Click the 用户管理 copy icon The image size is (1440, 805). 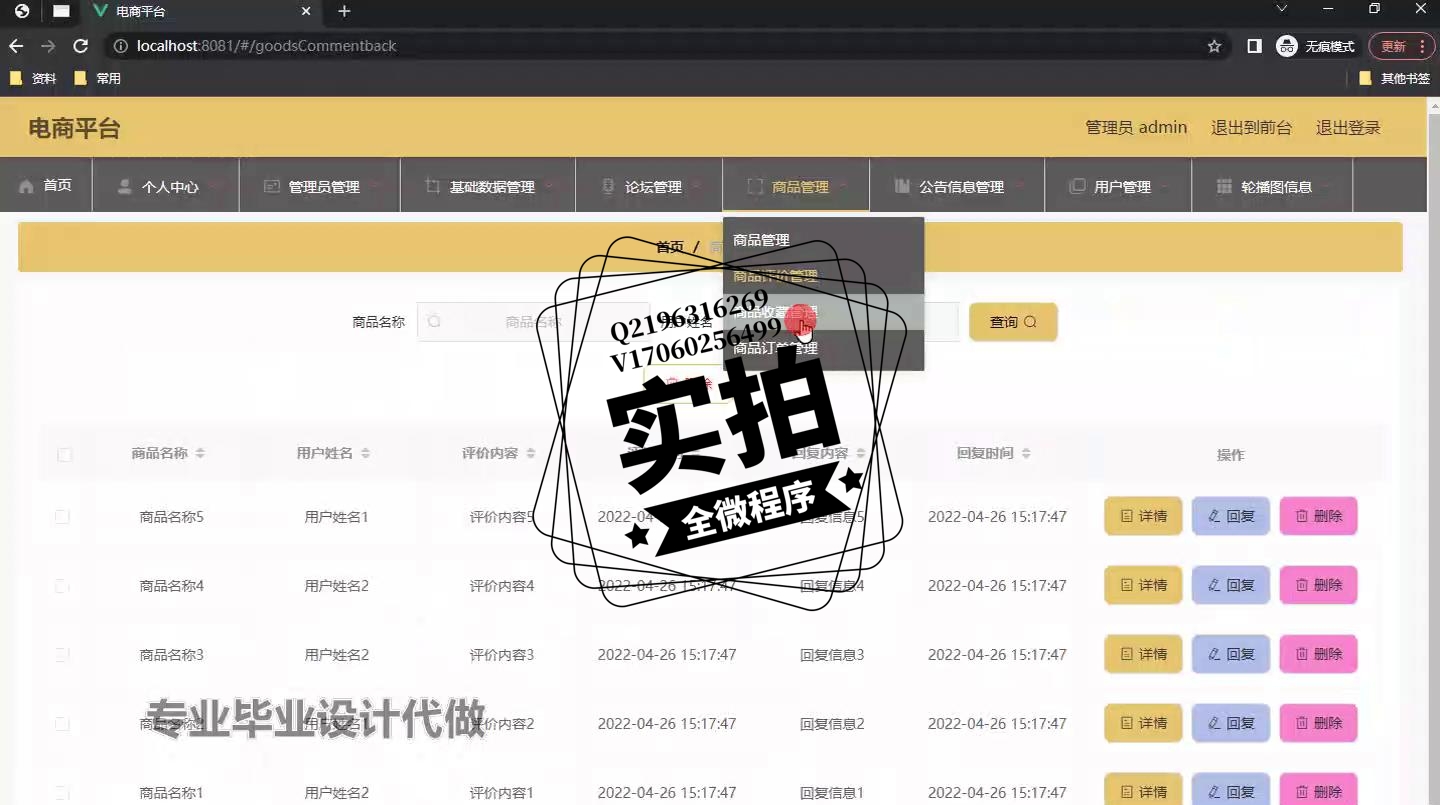click(1077, 186)
